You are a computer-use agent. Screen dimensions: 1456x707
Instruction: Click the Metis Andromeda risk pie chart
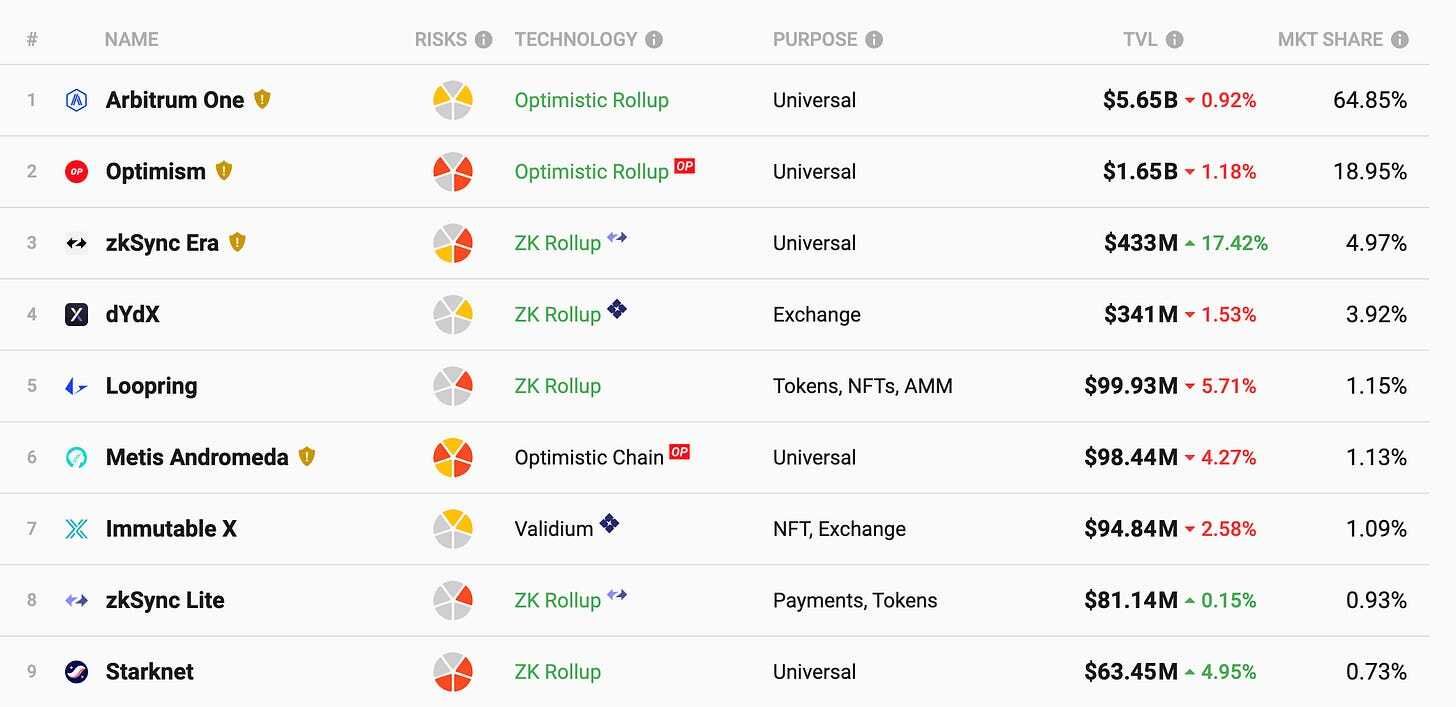coord(453,458)
